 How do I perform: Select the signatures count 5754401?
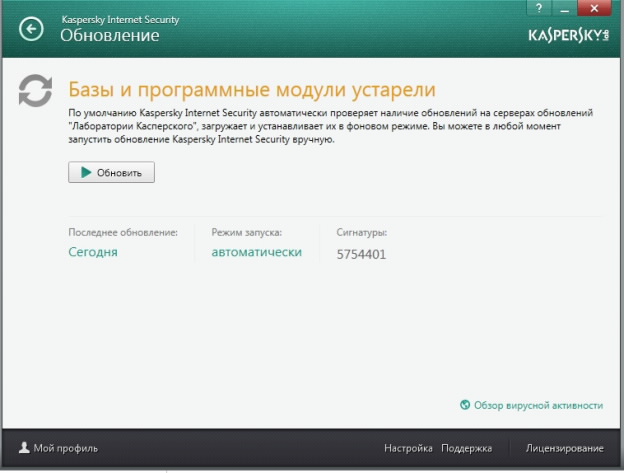pos(361,254)
